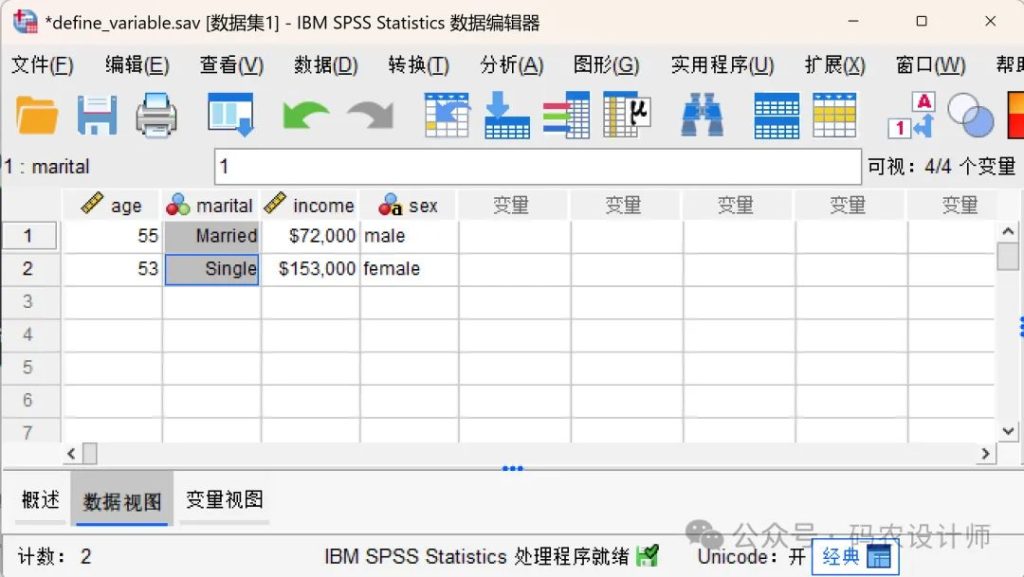Image resolution: width=1024 pixels, height=577 pixels.
Task: Toggle the value labels icon
Action: 911,115
